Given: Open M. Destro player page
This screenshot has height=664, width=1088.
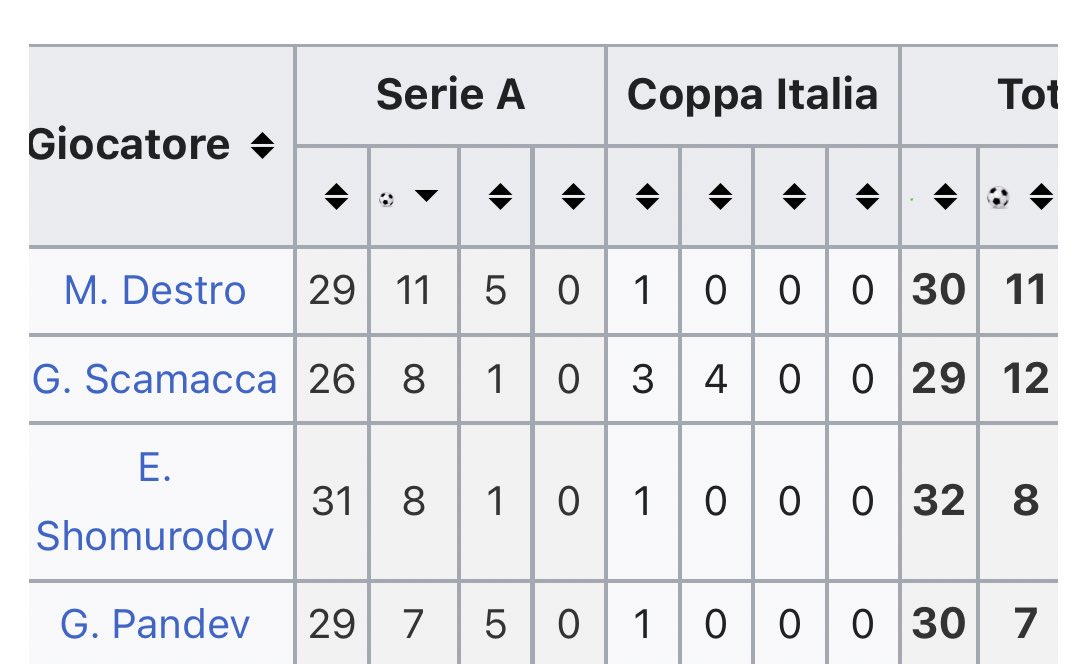Looking at the screenshot, I should [x=155, y=290].
